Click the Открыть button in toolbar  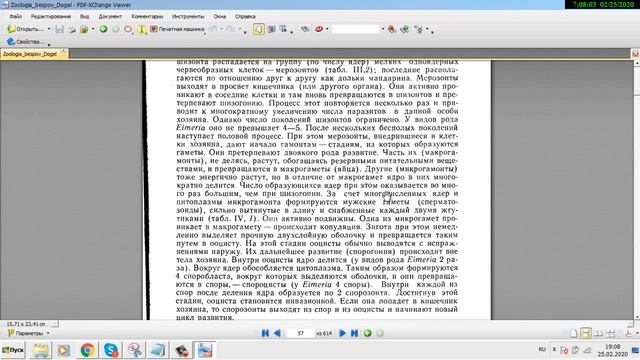click(25, 29)
